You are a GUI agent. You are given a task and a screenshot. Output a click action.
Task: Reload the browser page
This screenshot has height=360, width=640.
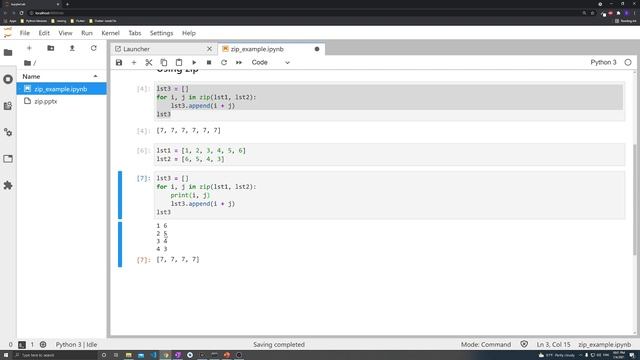pyautogui.click(x=21, y=13)
